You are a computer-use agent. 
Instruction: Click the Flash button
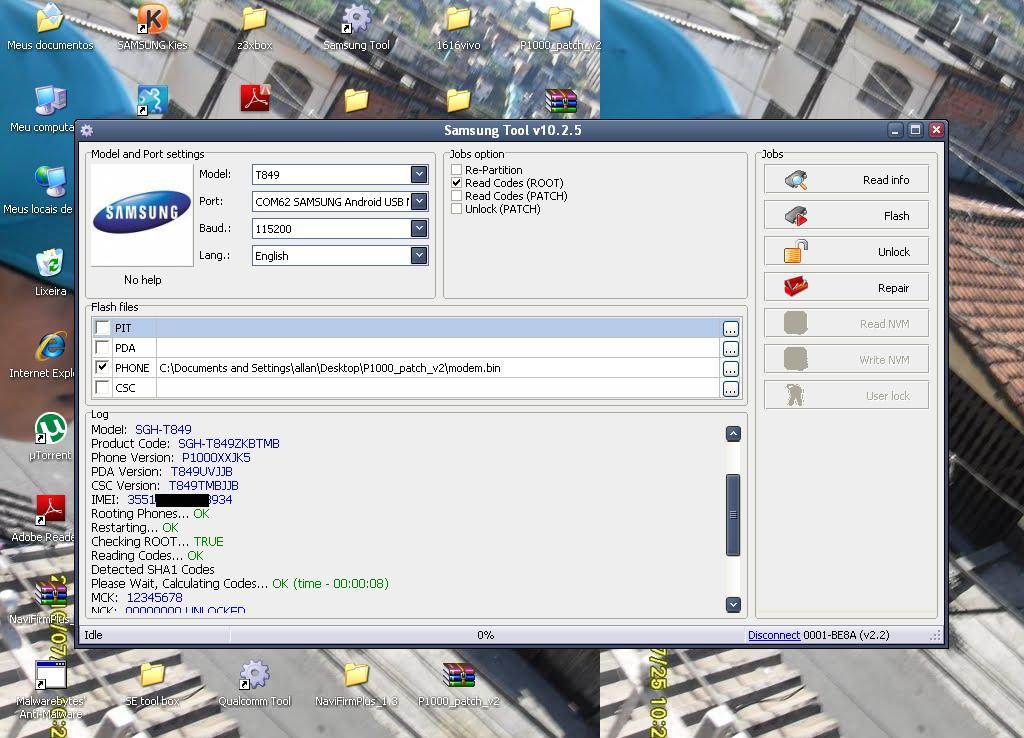[846, 216]
